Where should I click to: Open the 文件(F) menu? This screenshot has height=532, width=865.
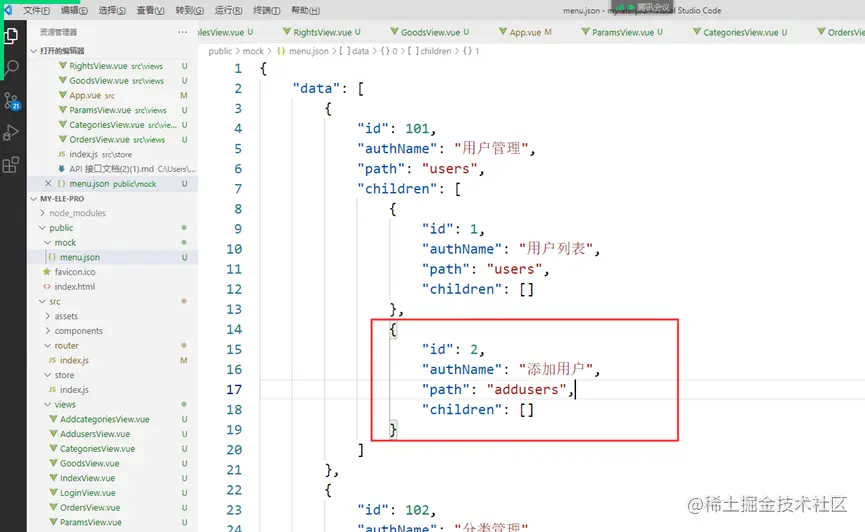click(x=36, y=10)
